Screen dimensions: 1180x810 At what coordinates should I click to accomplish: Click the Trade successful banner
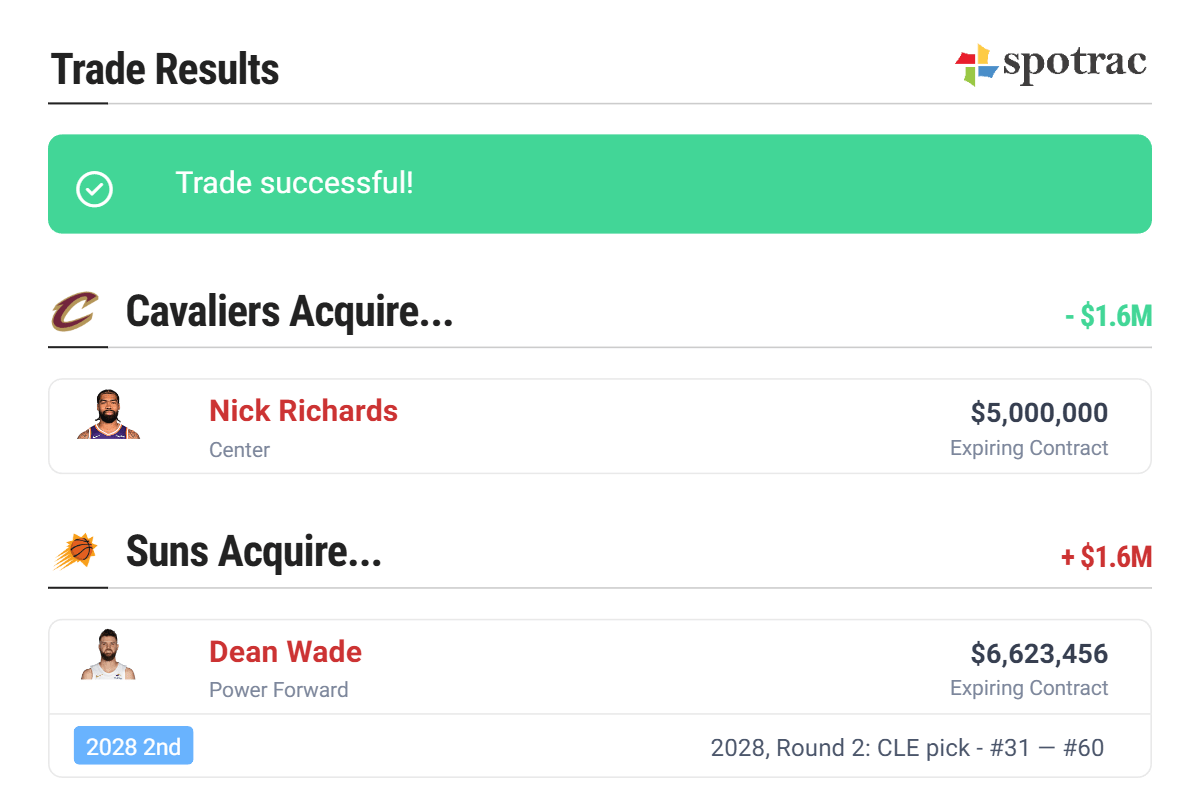coord(600,184)
